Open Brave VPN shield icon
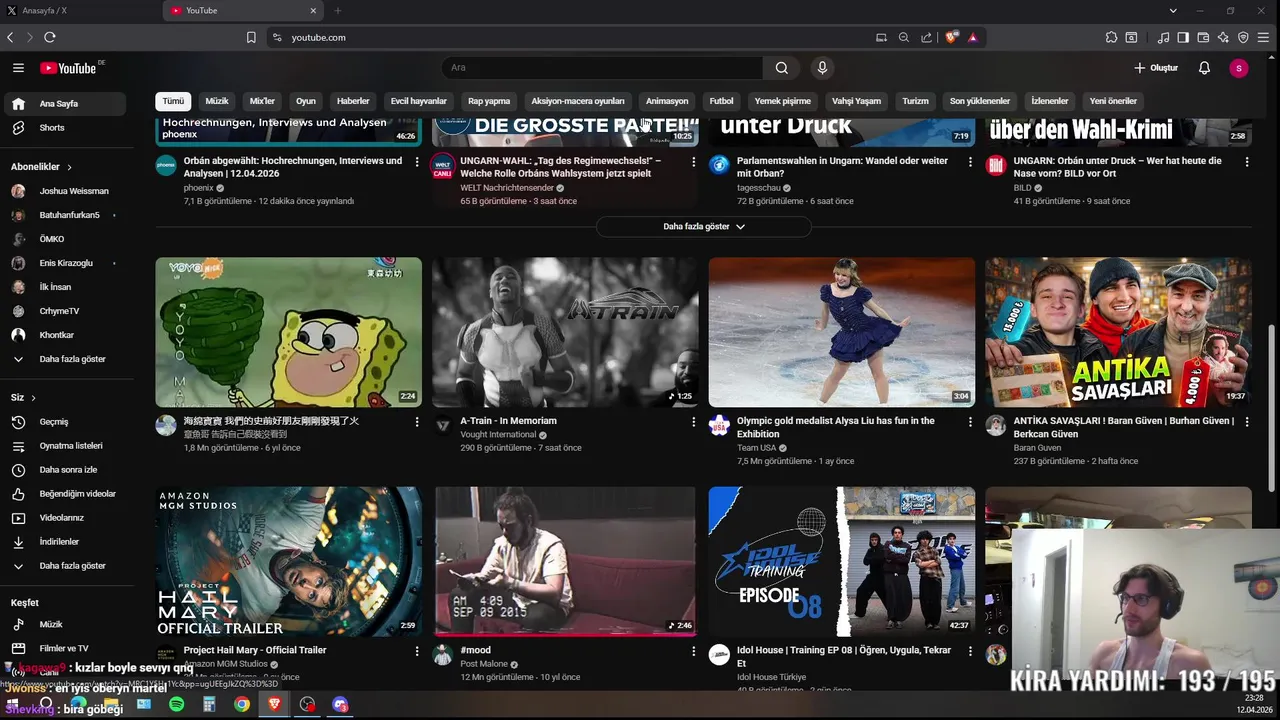This screenshot has width=1280, height=720. [1243, 37]
